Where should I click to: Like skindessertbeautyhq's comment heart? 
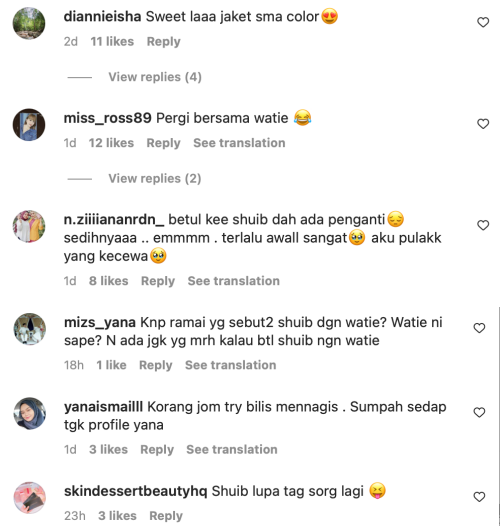[x=479, y=497]
